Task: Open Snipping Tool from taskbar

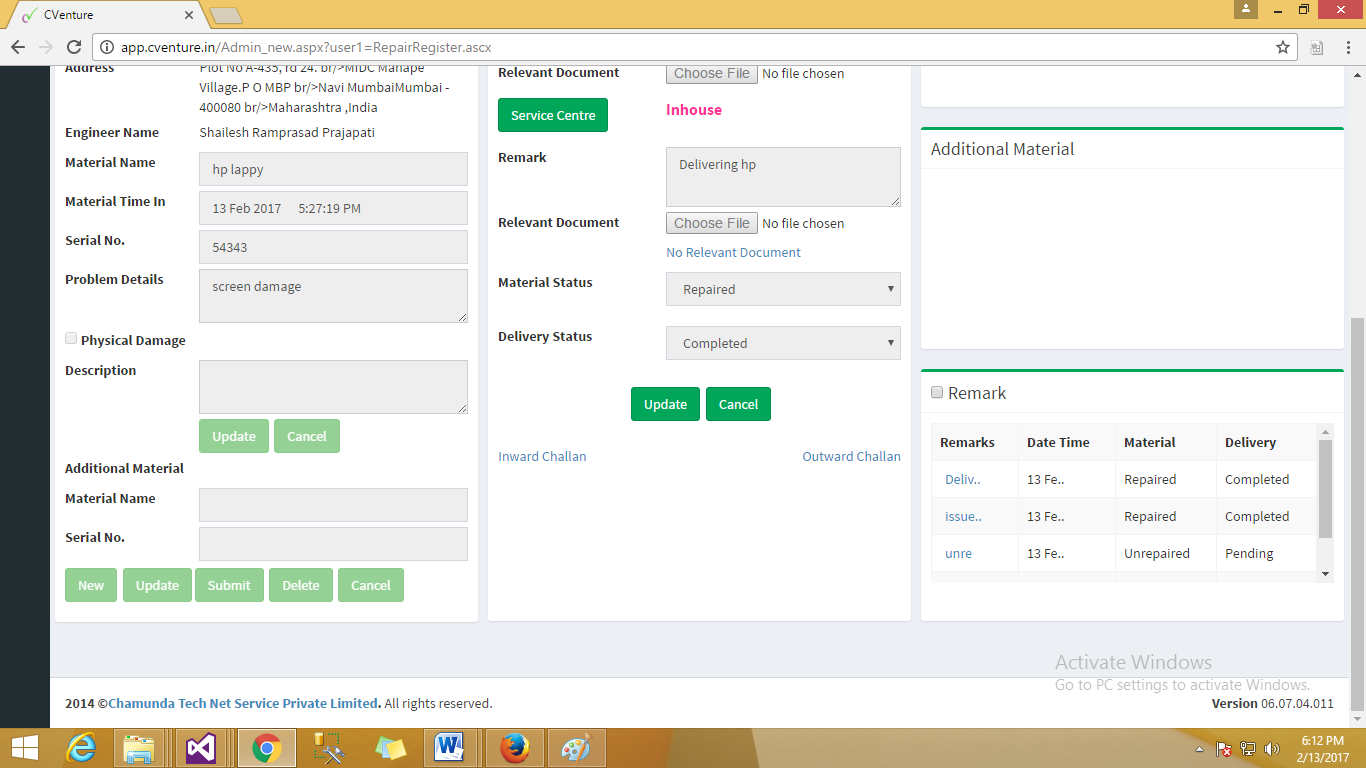Action: [x=328, y=748]
